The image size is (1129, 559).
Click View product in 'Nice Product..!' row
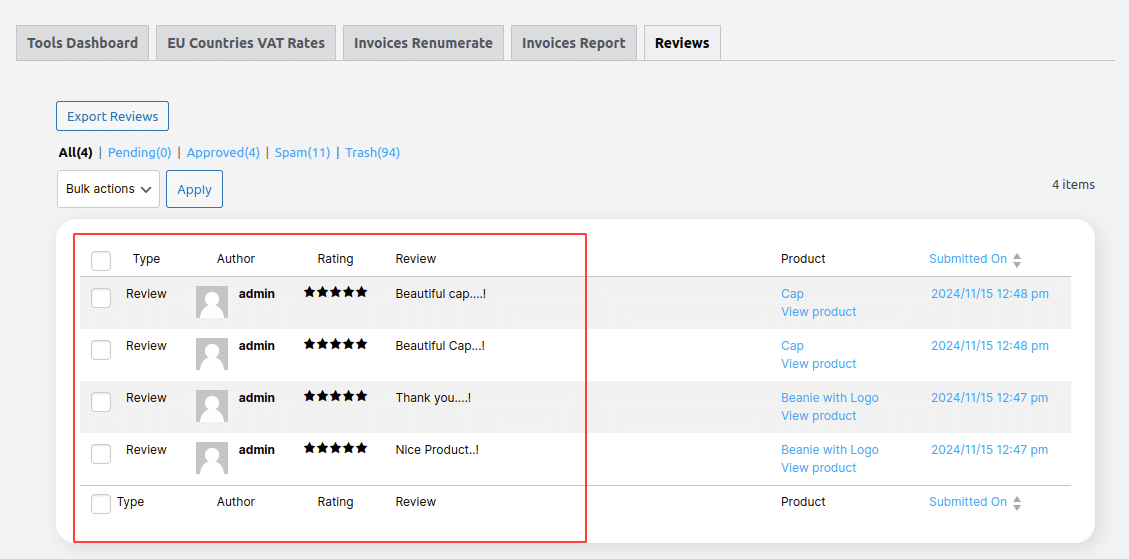(819, 467)
